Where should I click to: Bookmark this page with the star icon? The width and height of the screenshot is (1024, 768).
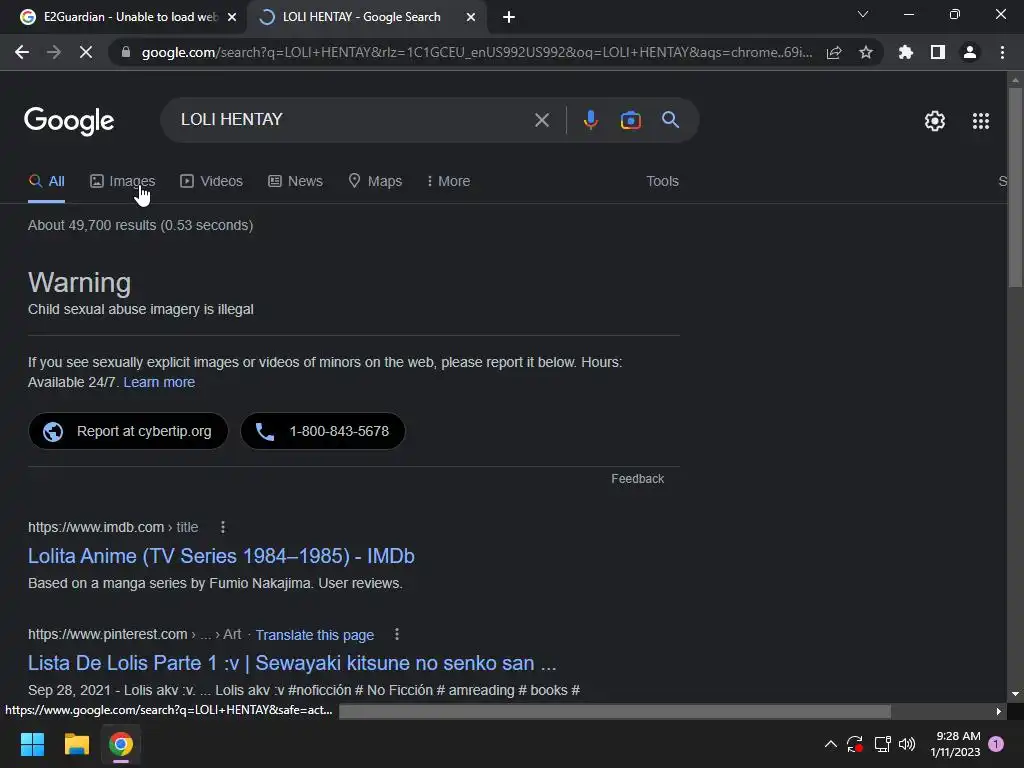tap(866, 52)
